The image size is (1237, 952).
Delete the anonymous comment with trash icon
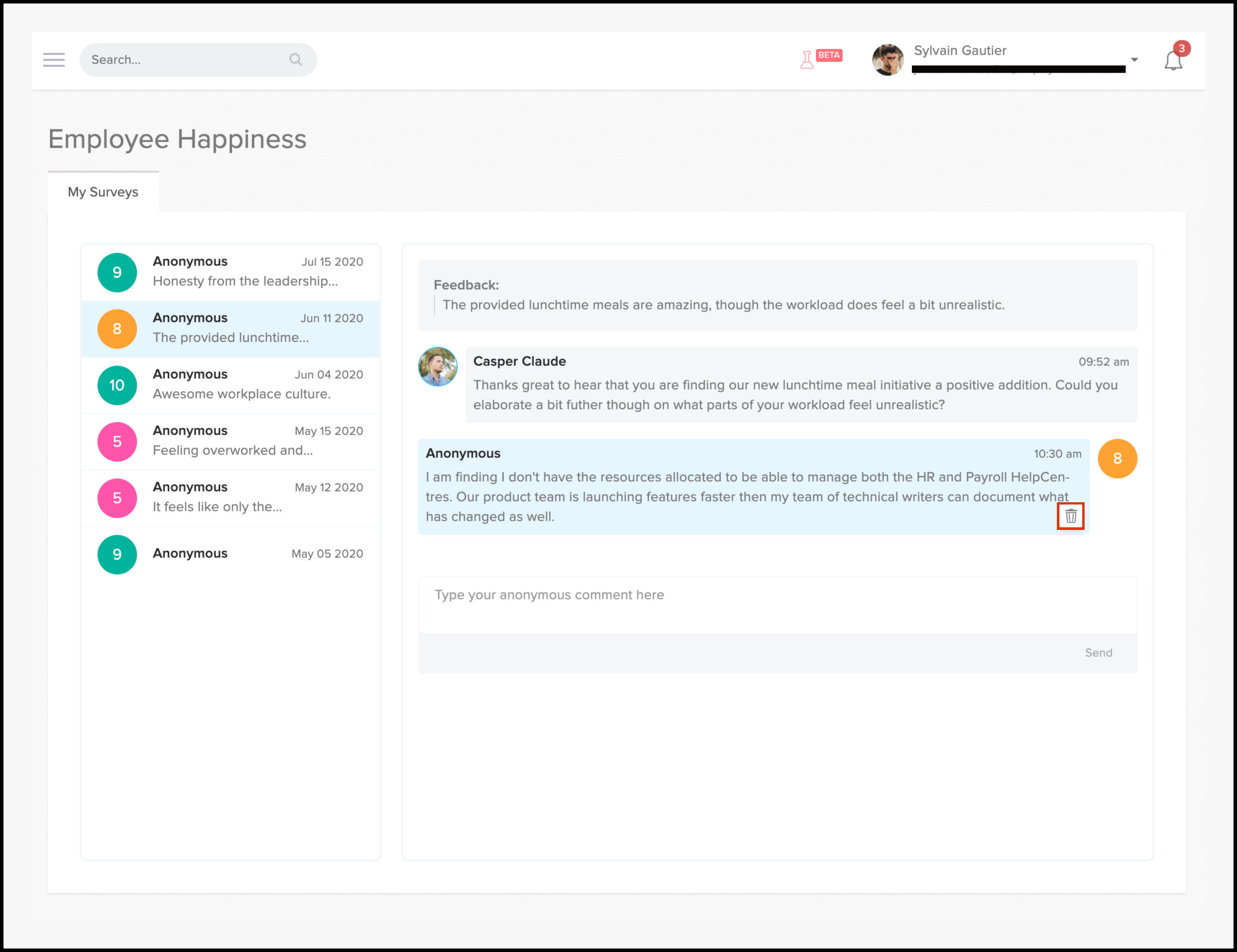[x=1070, y=516]
